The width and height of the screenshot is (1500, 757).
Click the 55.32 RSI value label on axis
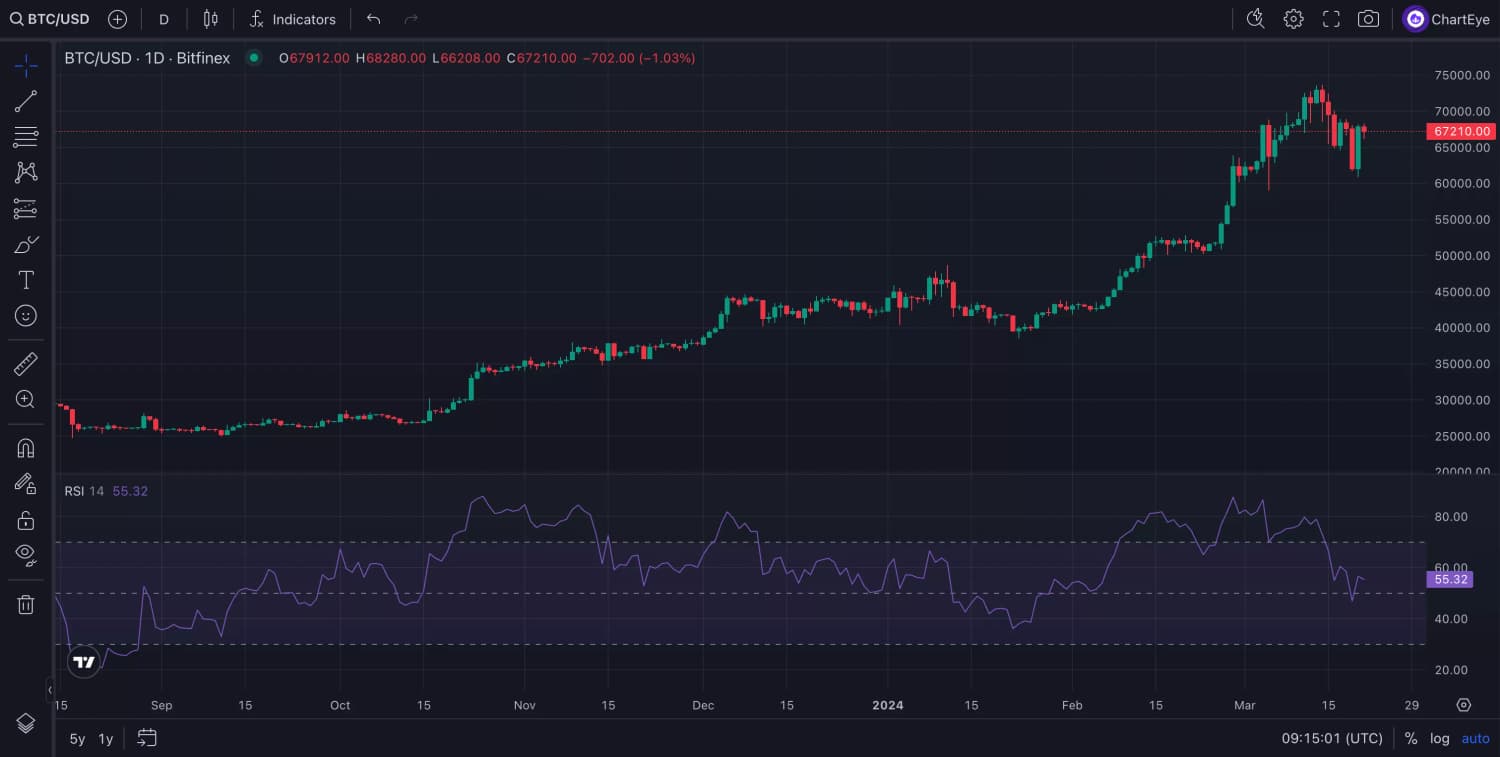1449,579
